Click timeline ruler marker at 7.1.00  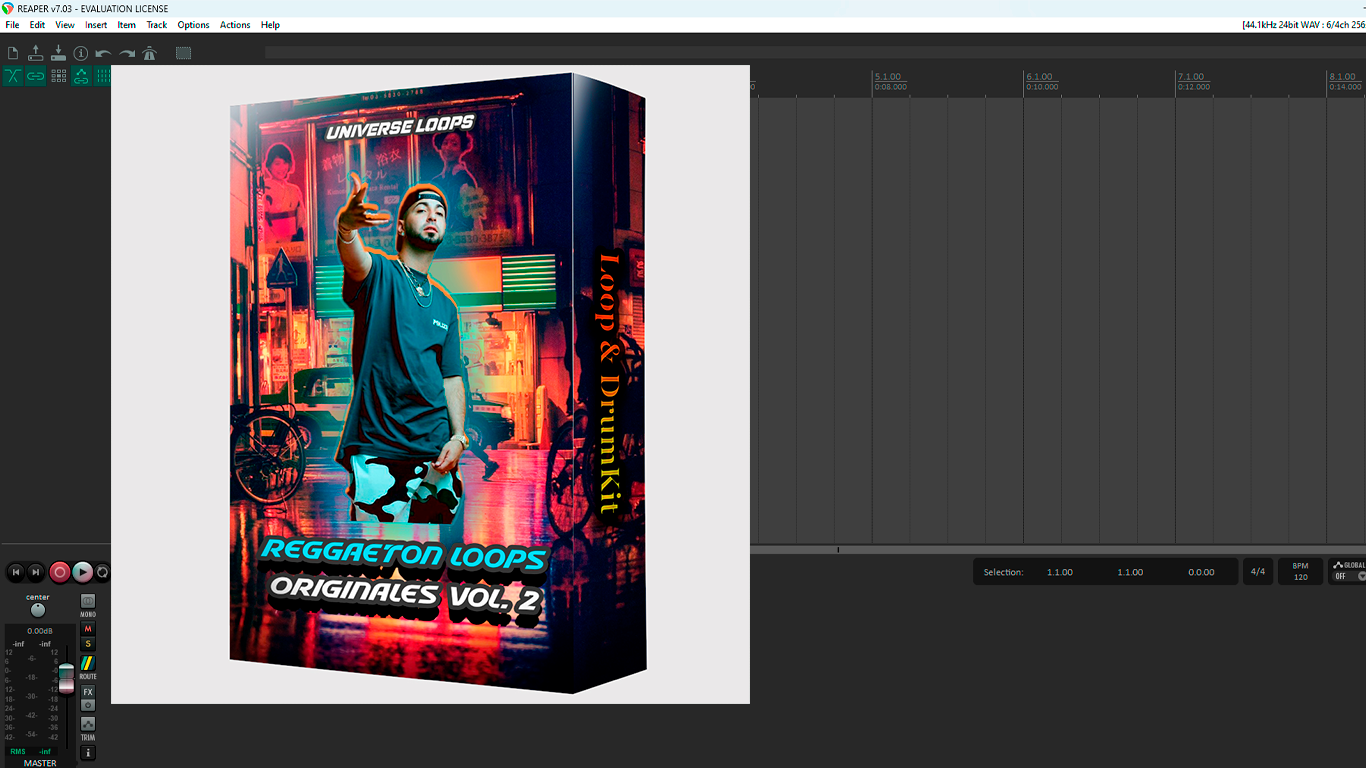click(x=1192, y=77)
